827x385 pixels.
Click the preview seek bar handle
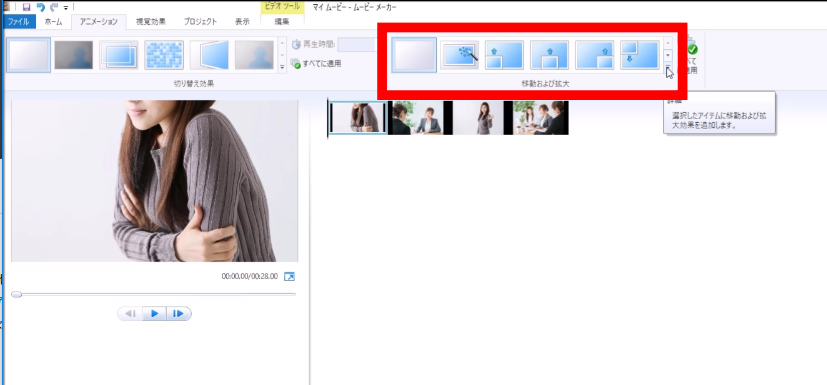16,294
